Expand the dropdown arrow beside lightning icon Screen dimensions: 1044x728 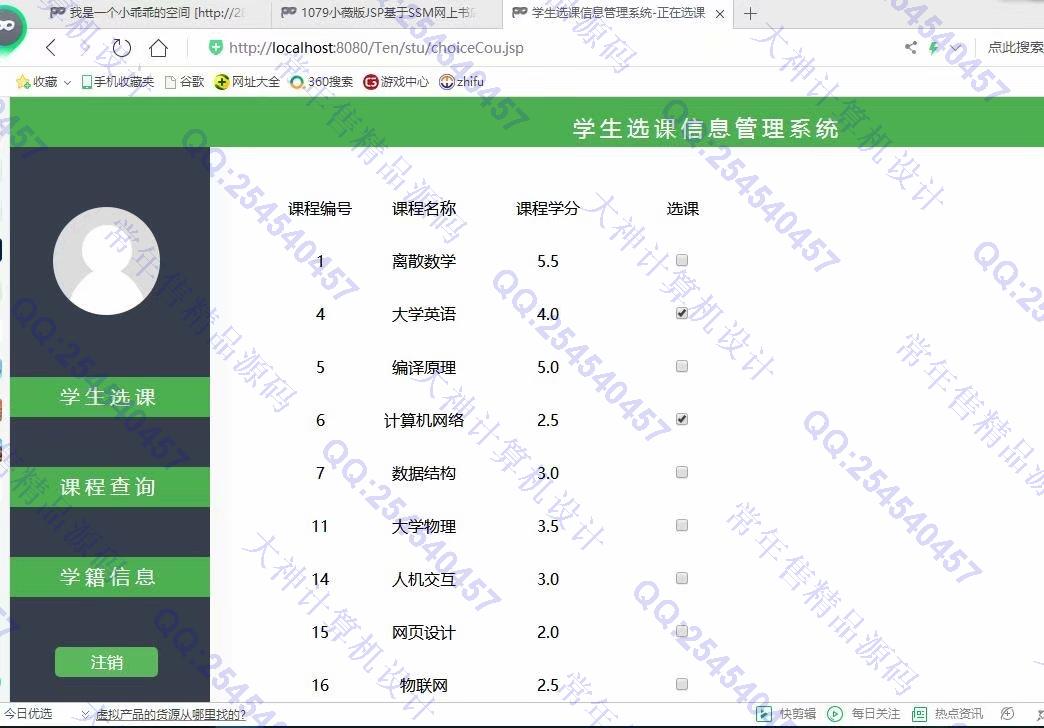tap(956, 48)
